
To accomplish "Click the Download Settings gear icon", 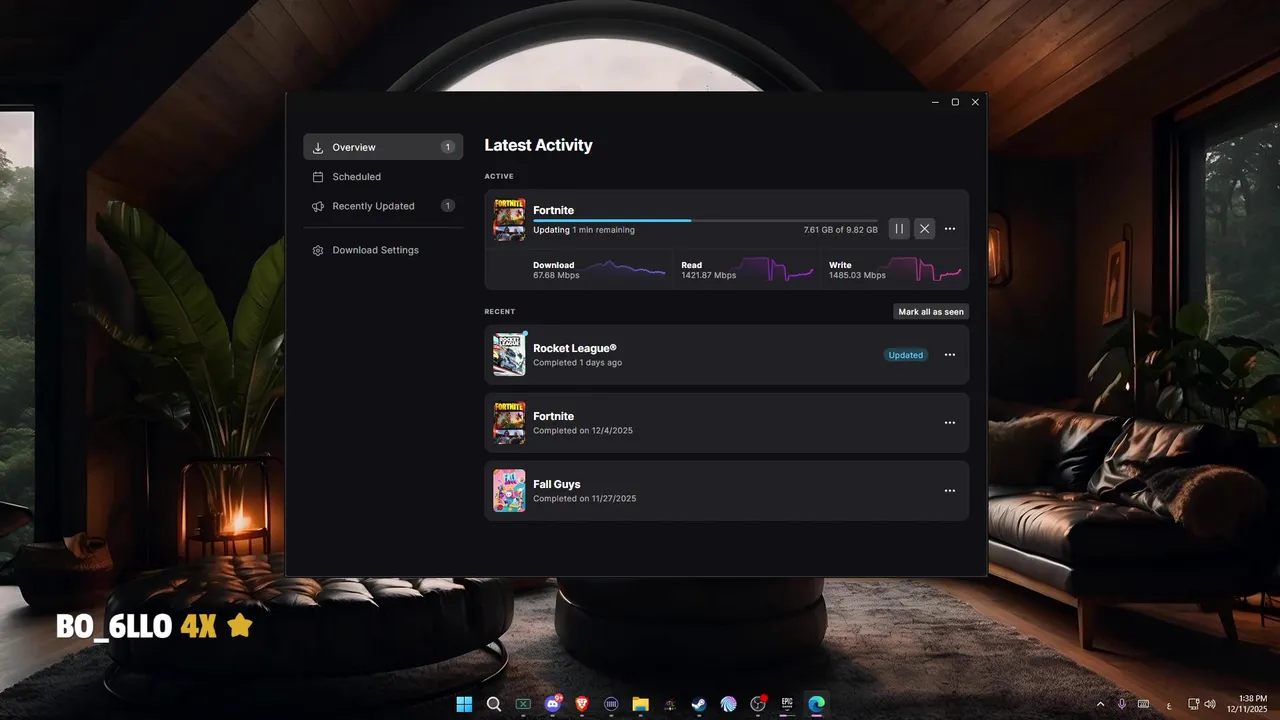I will point(318,250).
